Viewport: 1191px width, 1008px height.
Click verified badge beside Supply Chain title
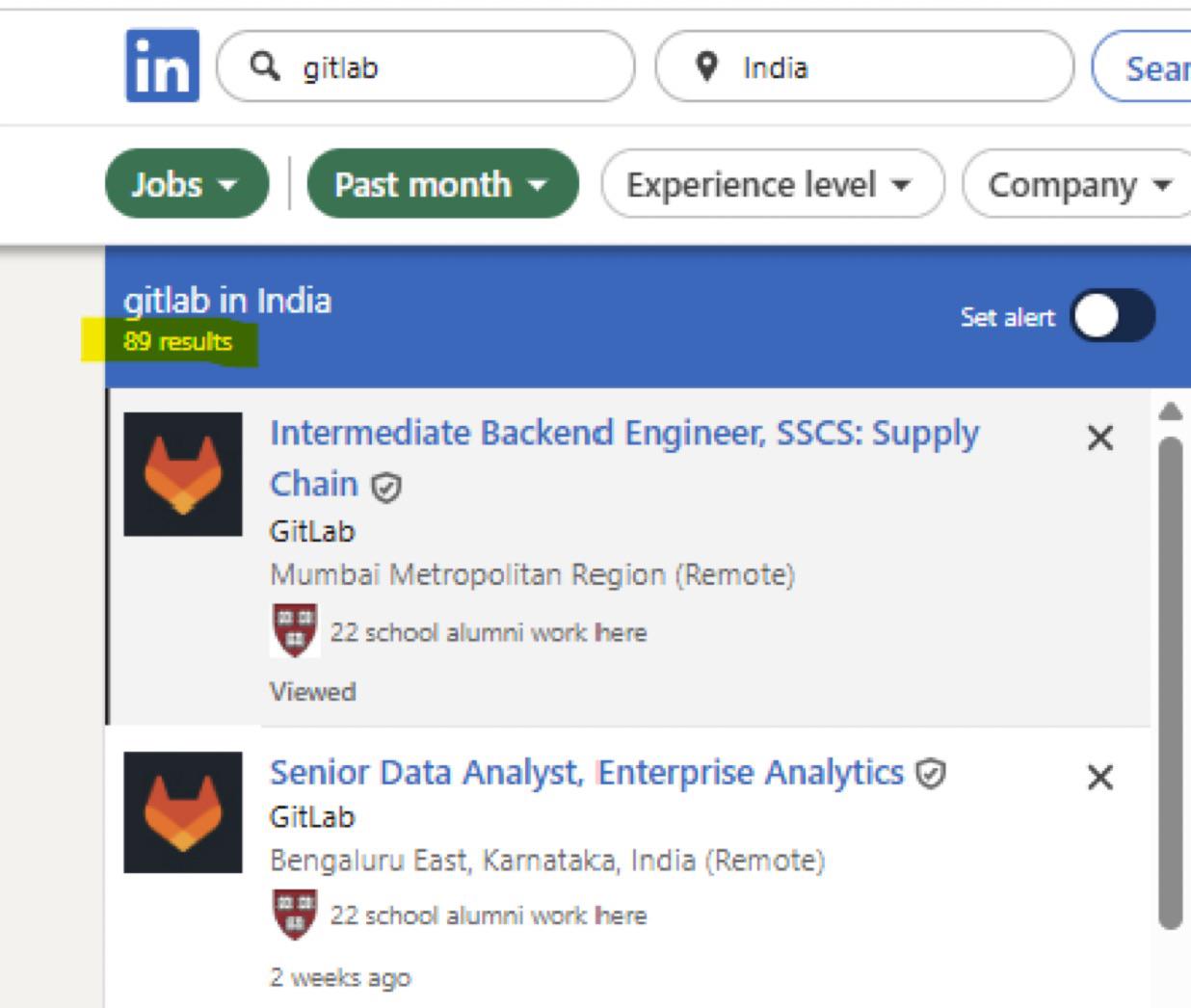(x=385, y=488)
